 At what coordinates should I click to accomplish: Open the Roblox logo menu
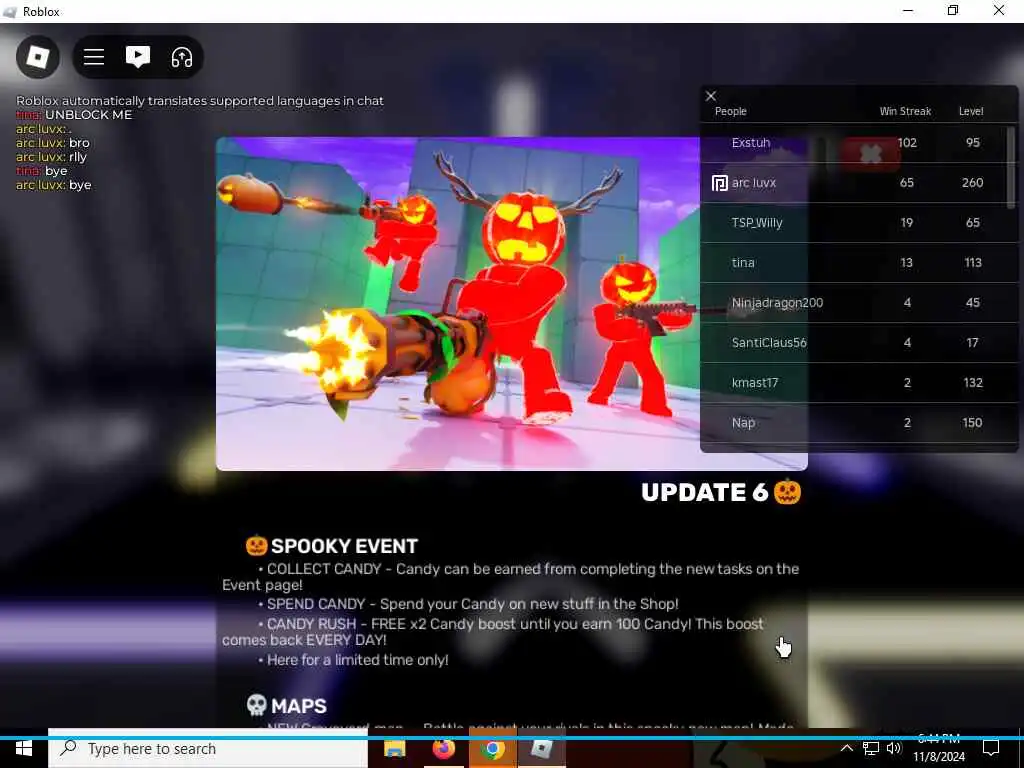[38, 57]
